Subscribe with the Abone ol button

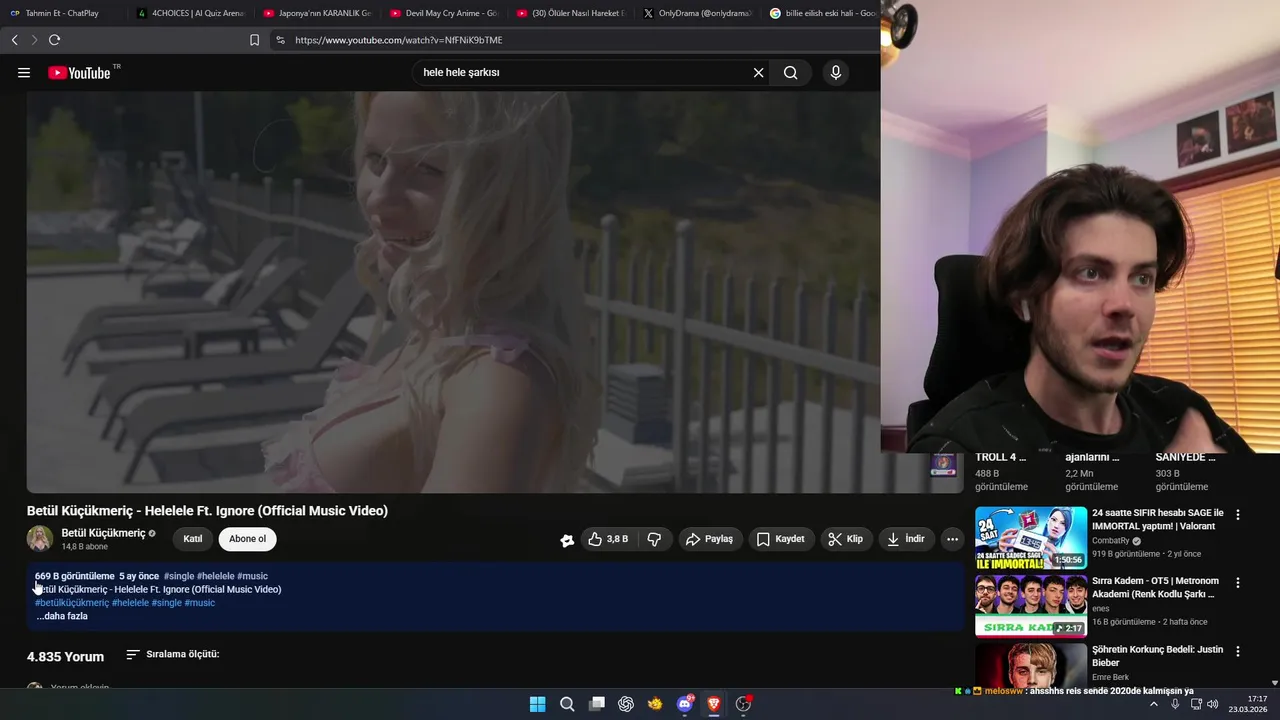(x=248, y=539)
